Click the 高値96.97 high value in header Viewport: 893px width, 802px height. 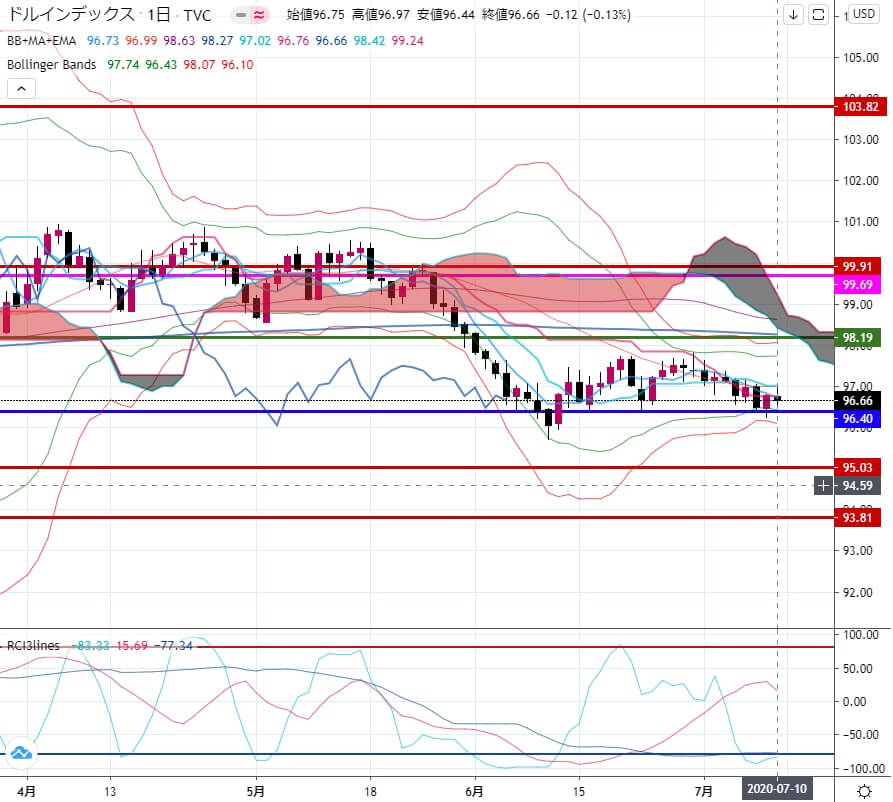380,15
